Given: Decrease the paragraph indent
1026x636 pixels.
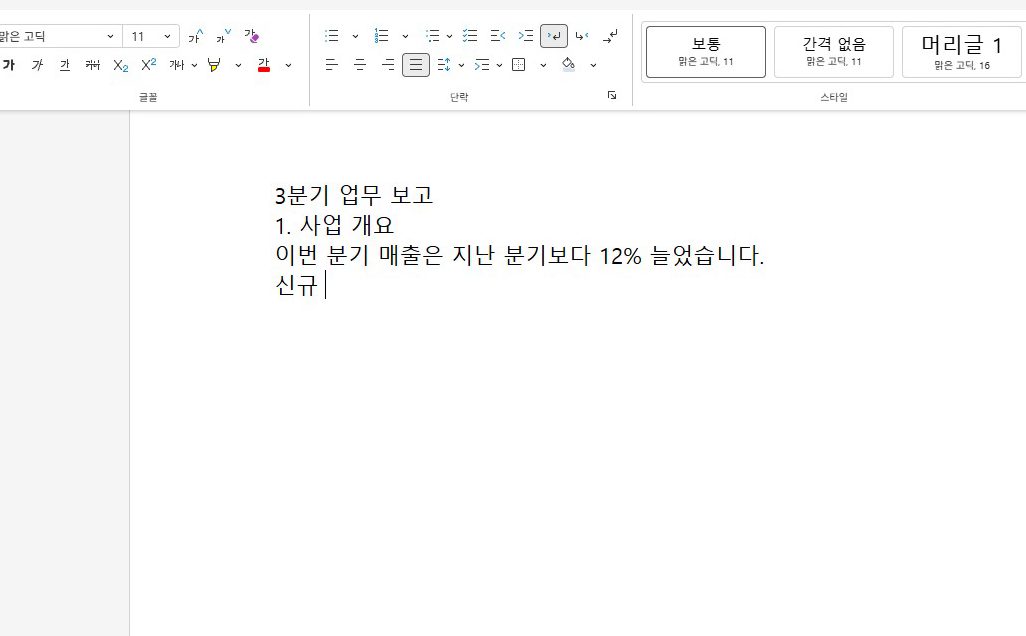Looking at the screenshot, I should tap(498, 36).
